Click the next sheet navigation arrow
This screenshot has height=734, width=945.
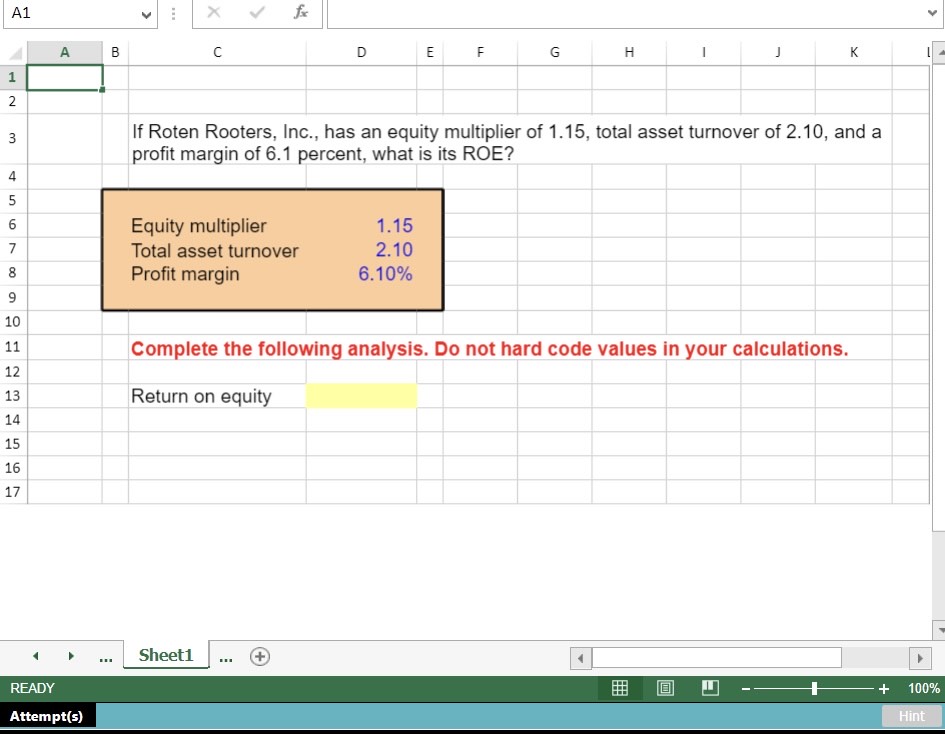pos(71,656)
